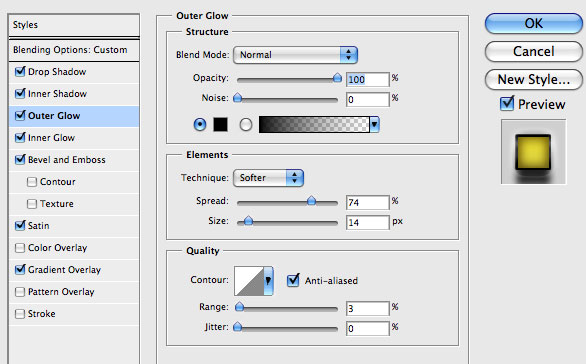Click the Cancel button
Image resolution: width=586 pixels, height=364 pixels.
pos(534,51)
